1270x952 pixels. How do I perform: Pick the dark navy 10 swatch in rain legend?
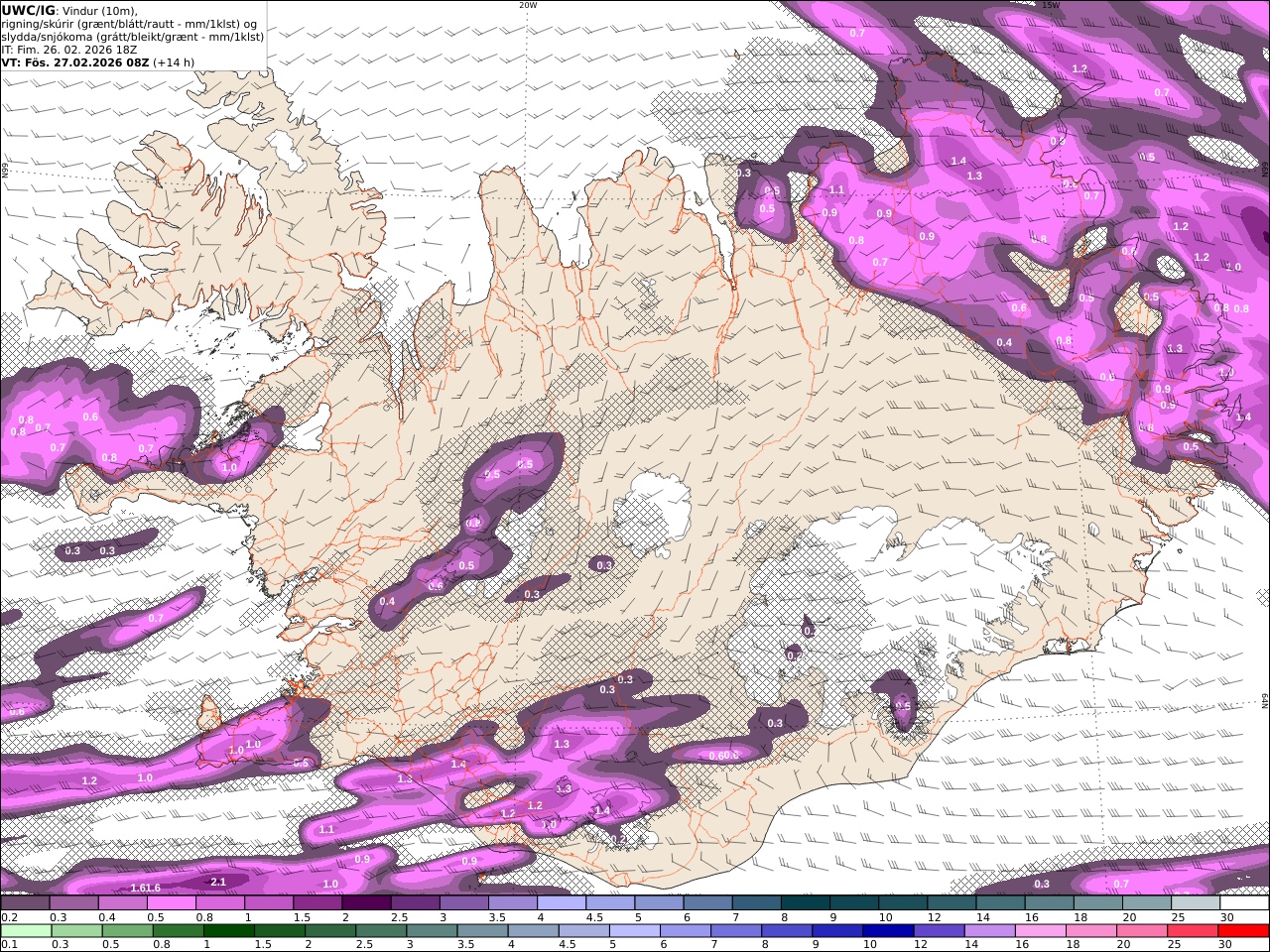pos(889,931)
